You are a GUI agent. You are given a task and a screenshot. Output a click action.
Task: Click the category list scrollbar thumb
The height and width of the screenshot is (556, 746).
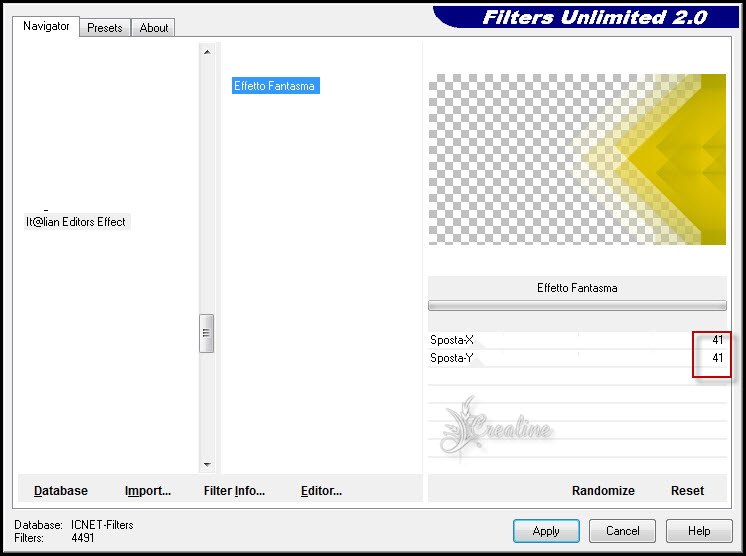point(207,333)
